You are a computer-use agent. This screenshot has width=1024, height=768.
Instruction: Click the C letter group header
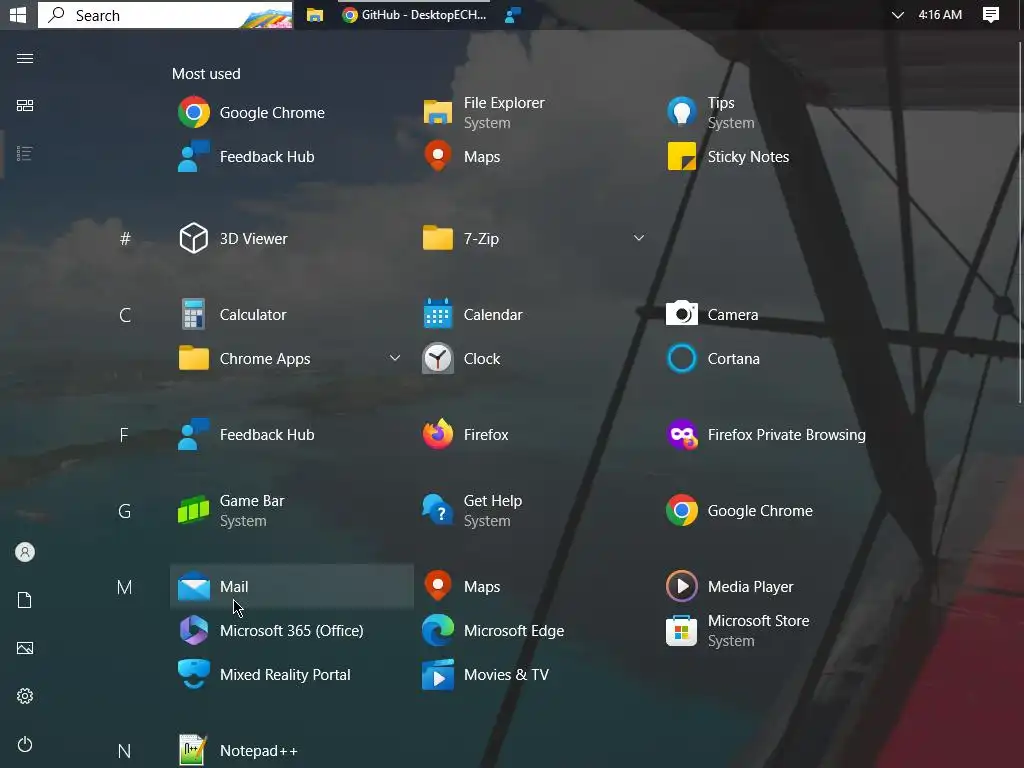pyautogui.click(x=125, y=315)
